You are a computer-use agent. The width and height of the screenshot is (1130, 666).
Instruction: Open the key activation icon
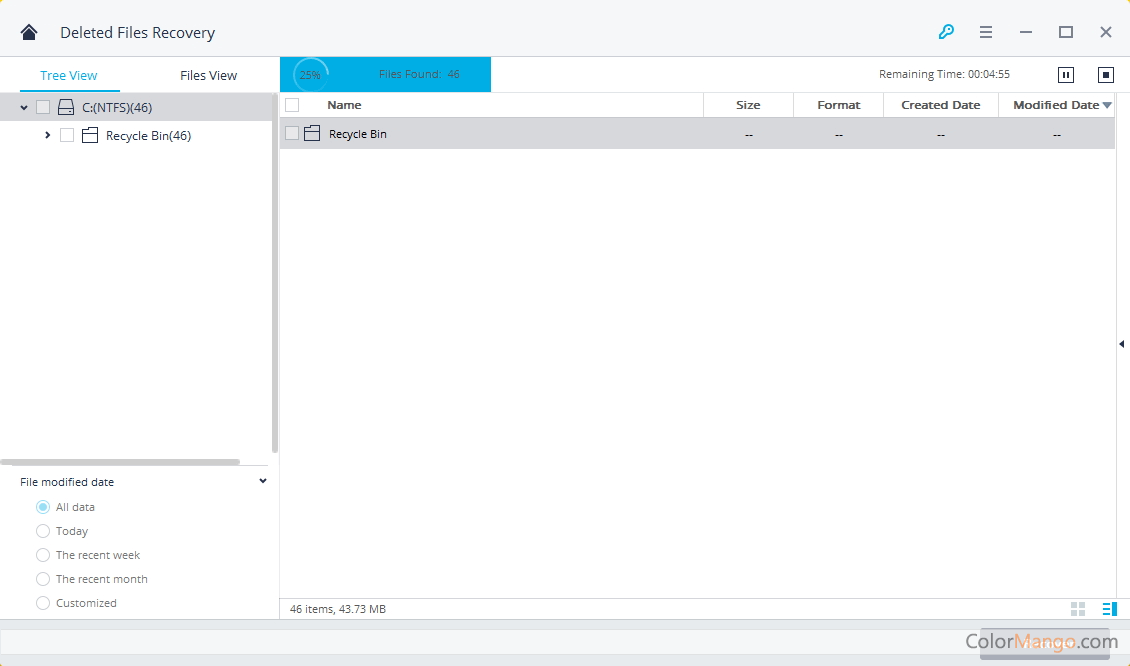click(946, 32)
